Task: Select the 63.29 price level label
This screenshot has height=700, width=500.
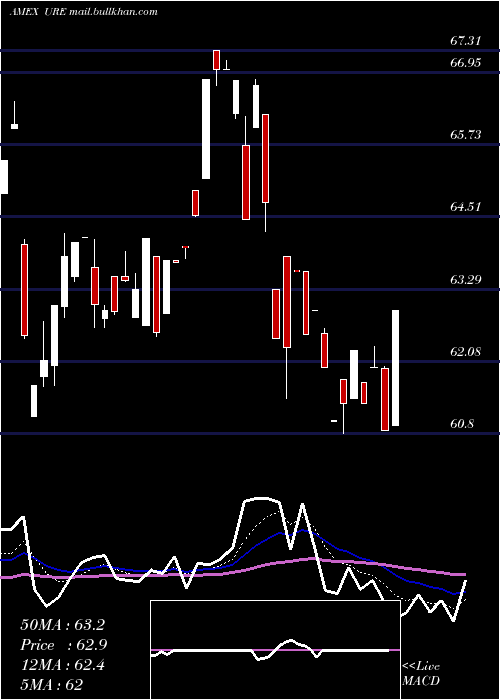Action: point(465,280)
